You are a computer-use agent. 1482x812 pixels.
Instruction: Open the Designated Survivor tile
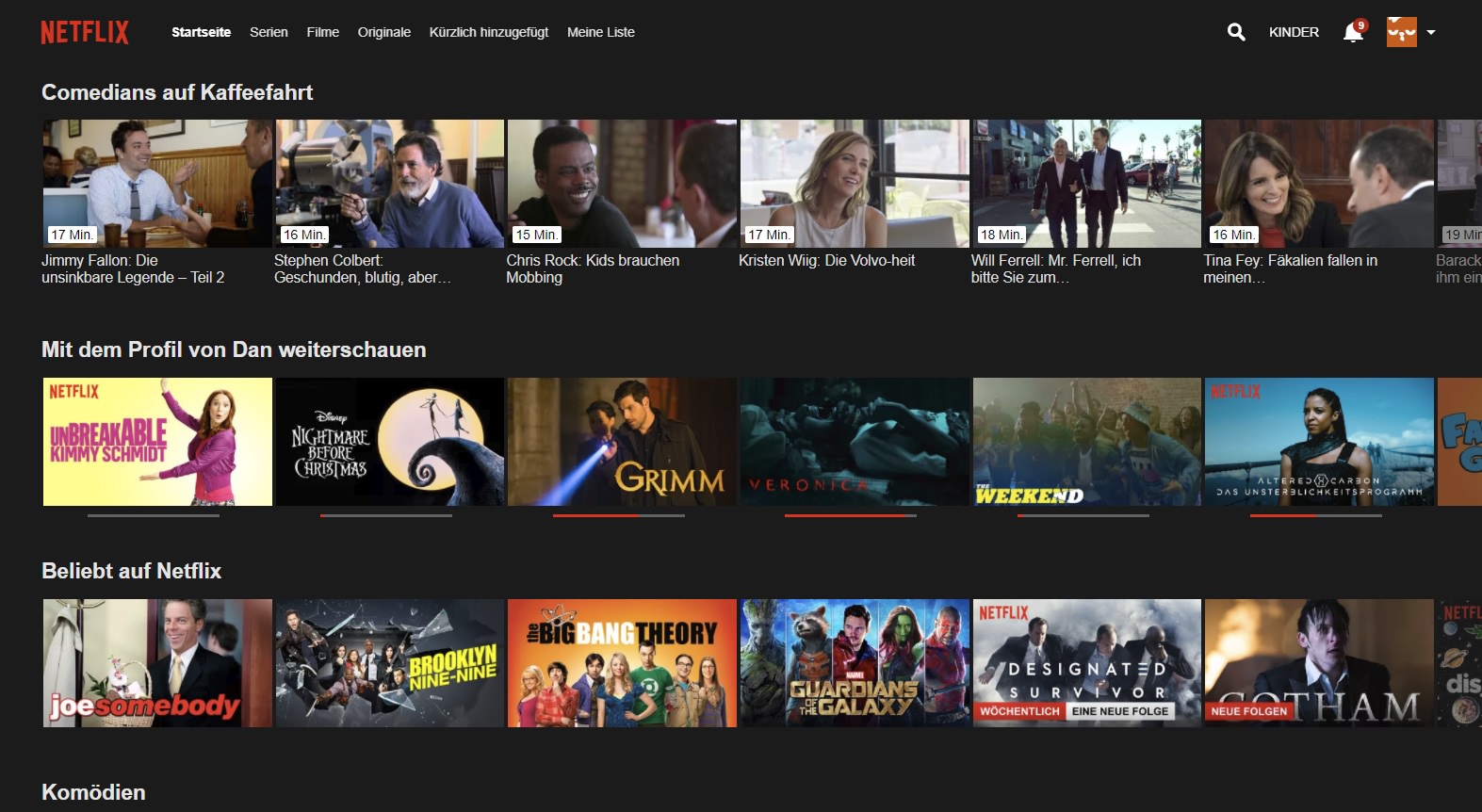click(1087, 663)
